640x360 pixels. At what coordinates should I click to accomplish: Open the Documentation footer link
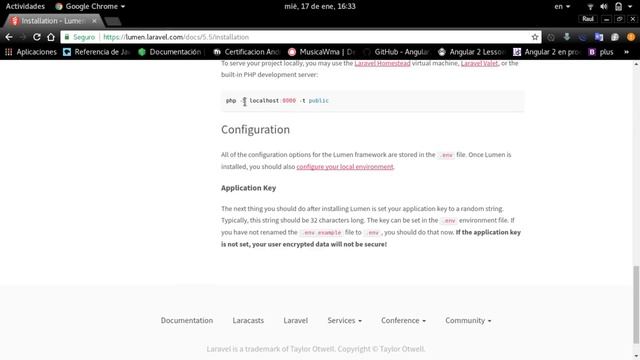[187, 320]
